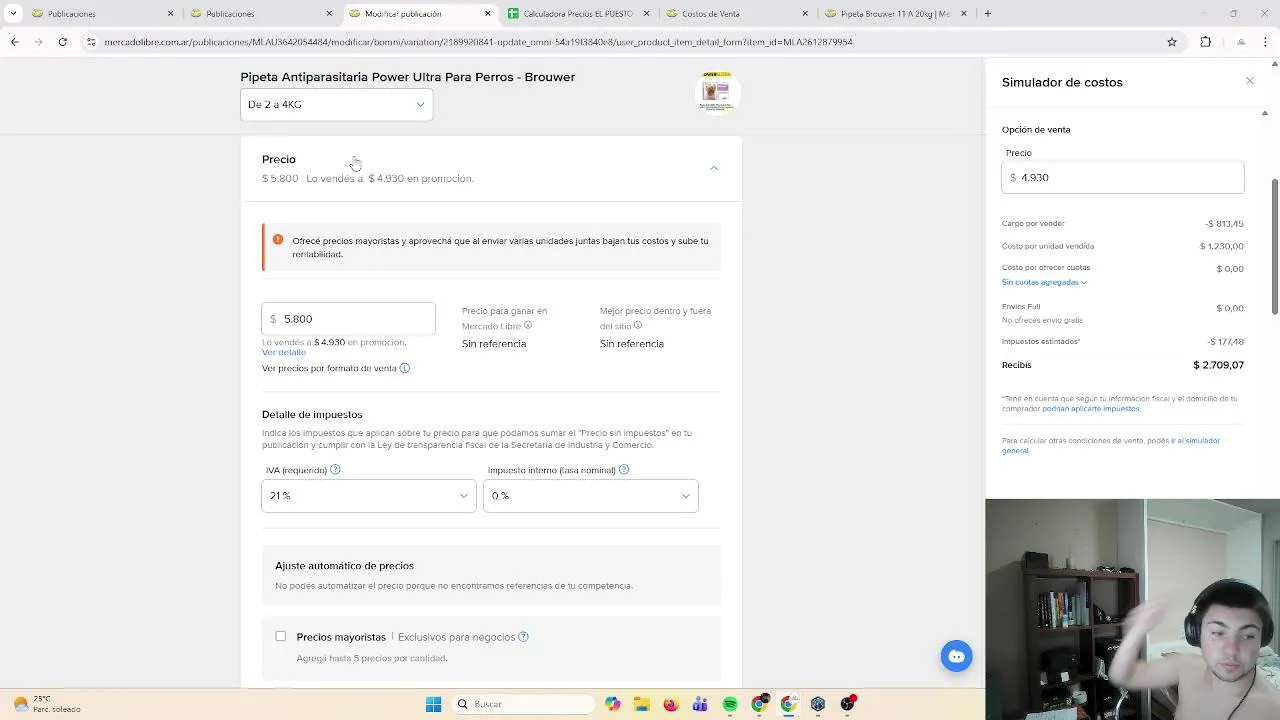Bookmark this page with the star icon
The height and width of the screenshot is (720, 1280).
(x=1172, y=42)
